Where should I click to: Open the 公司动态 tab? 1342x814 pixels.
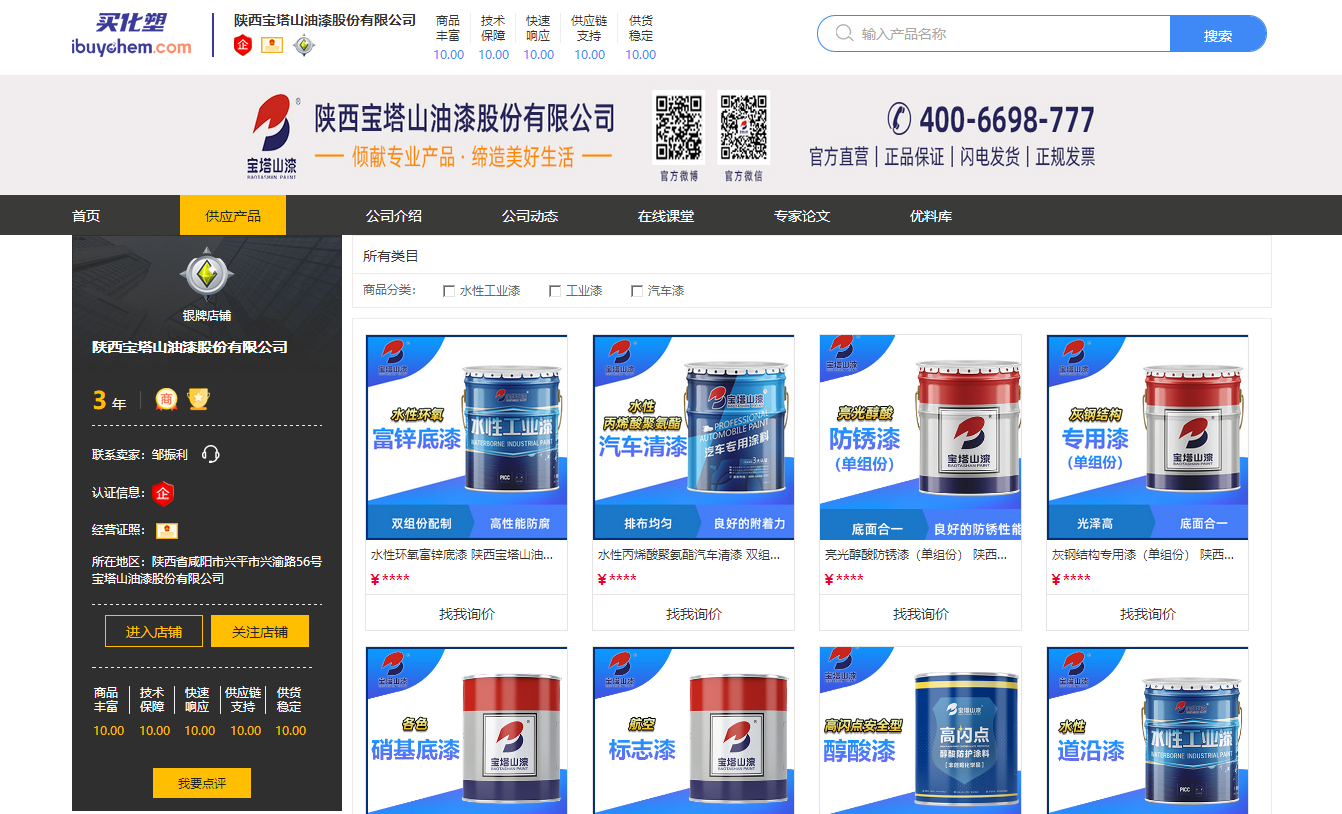tap(529, 216)
